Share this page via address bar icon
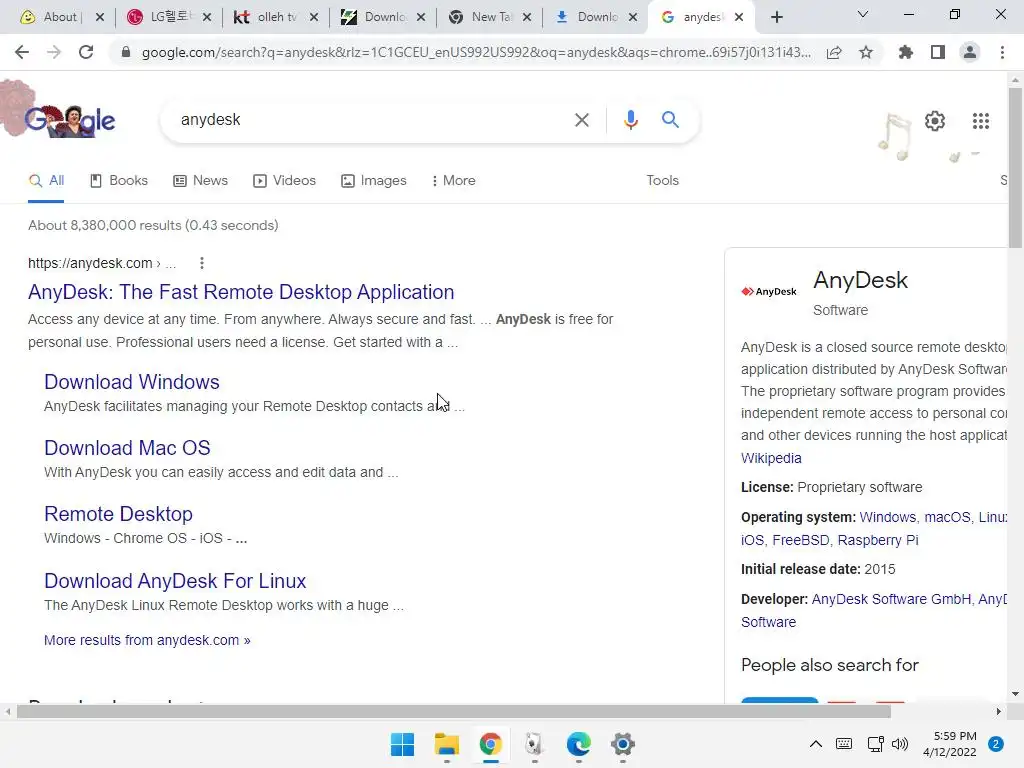1024x768 pixels. [x=834, y=53]
